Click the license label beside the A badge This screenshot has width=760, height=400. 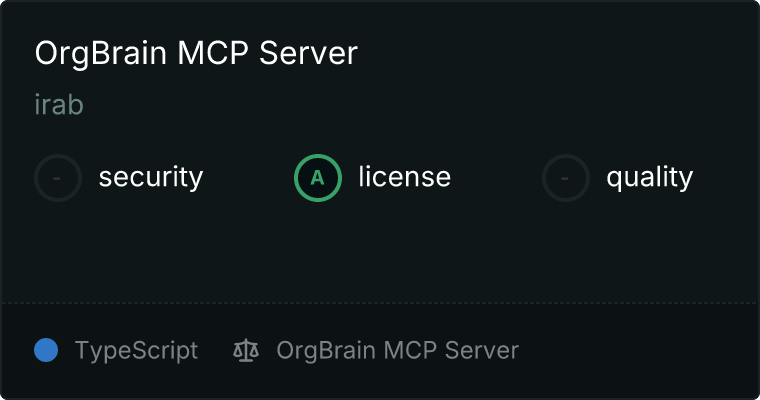[x=405, y=176]
